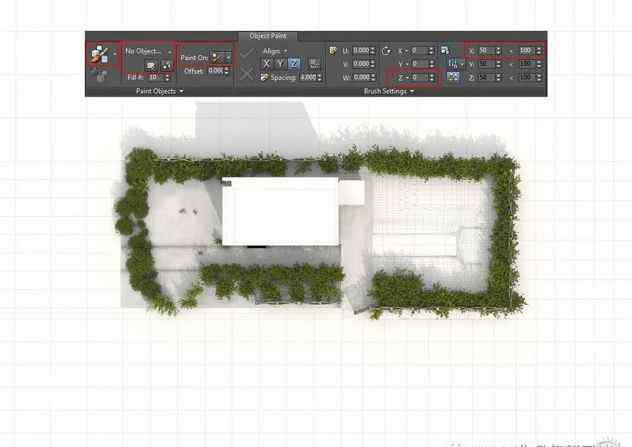The height and width of the screenshot is (447, 632).
Task: Open the Paint On dropdown
Action: click(219, 57)
